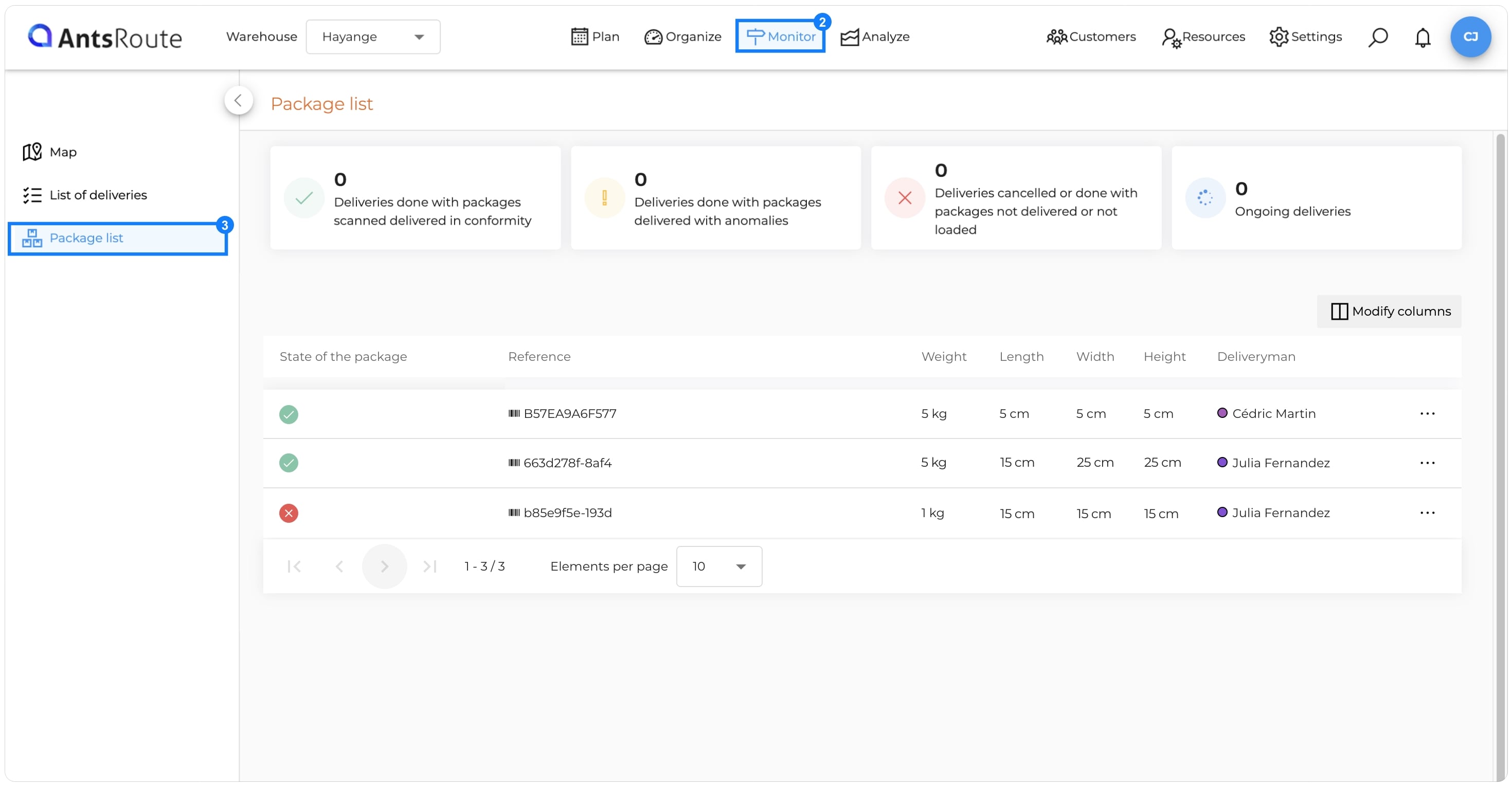Image resolution: width=1512 pixels, height=787 pixels.
Task: Click deliveryman name Cédric Martin
Action: (x=1274, y=414)
